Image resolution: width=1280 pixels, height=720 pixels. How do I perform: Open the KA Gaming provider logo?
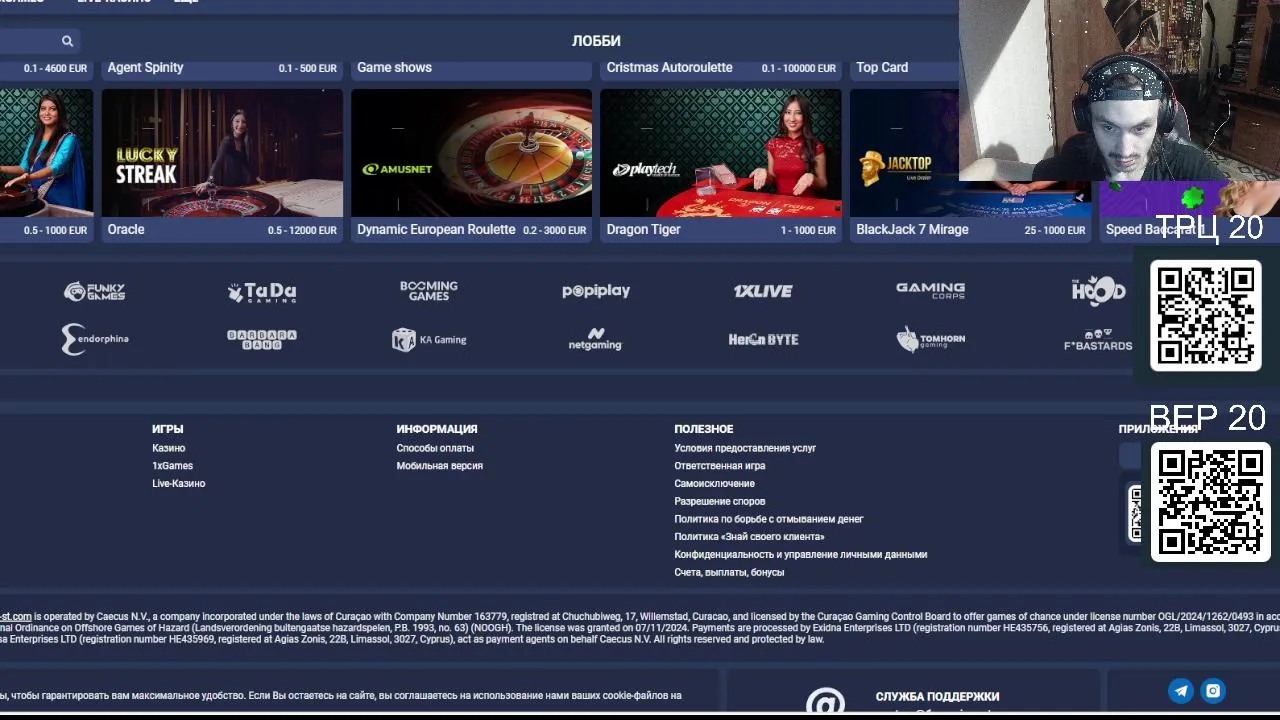pyautogui.click(x=429, y=340)
